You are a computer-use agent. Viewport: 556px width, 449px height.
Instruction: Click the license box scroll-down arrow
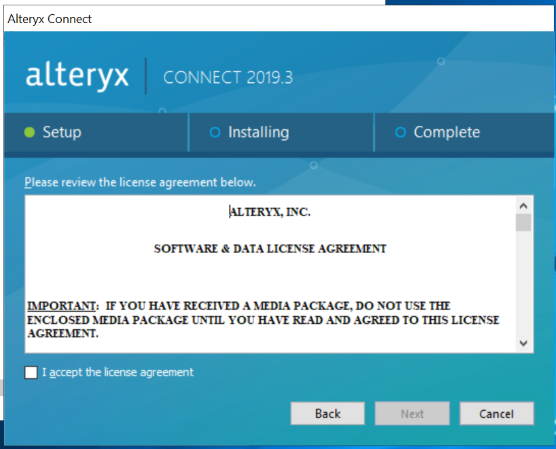point(523,343)
